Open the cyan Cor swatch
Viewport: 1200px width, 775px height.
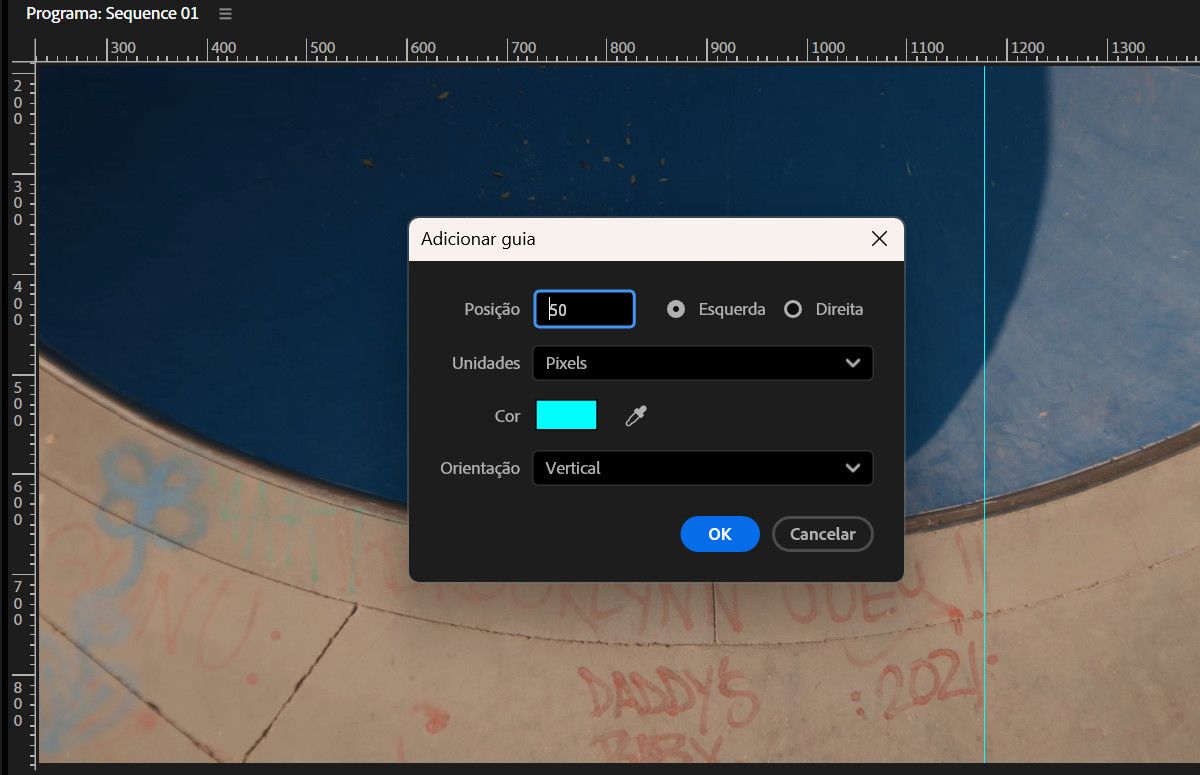point(566,415)
